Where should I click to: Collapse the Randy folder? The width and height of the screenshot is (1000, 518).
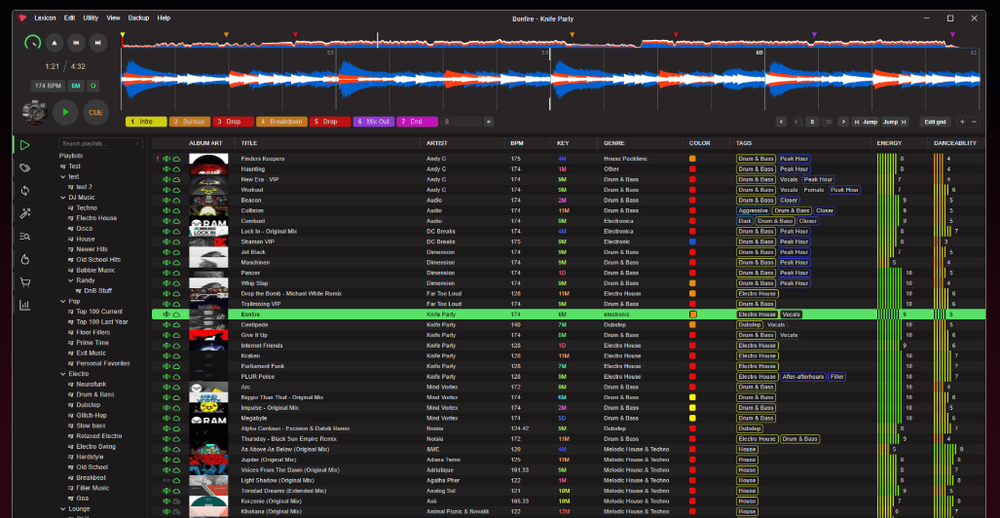71,280
